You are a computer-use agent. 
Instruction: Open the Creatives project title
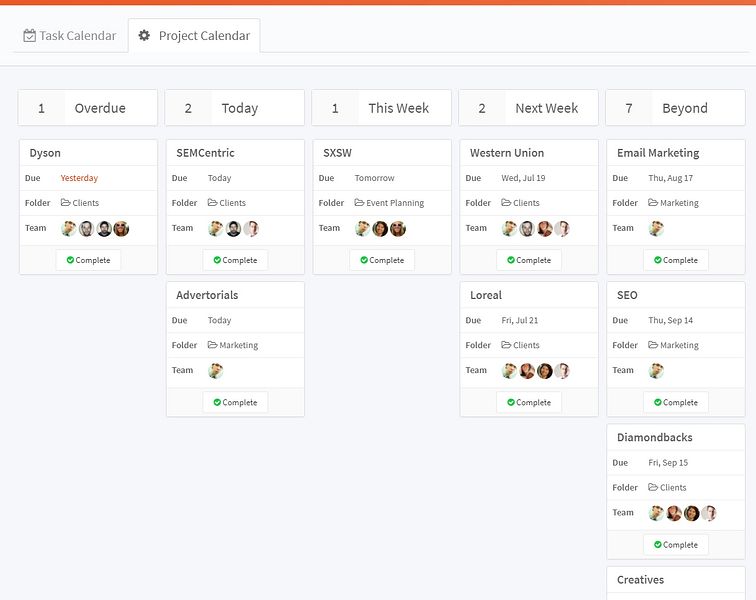tap(640, 580)
